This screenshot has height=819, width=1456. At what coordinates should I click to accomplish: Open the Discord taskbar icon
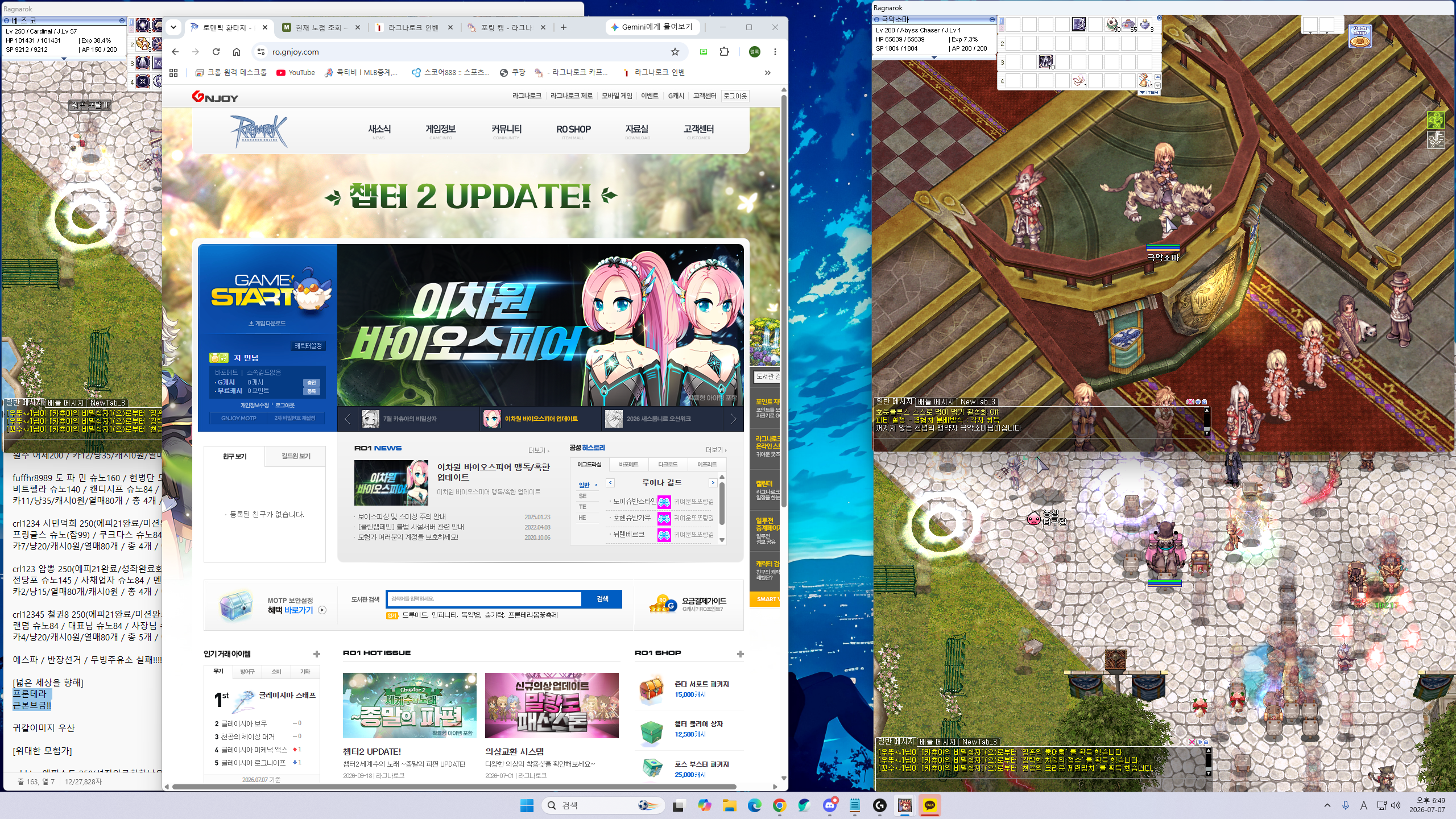(830, 805)
